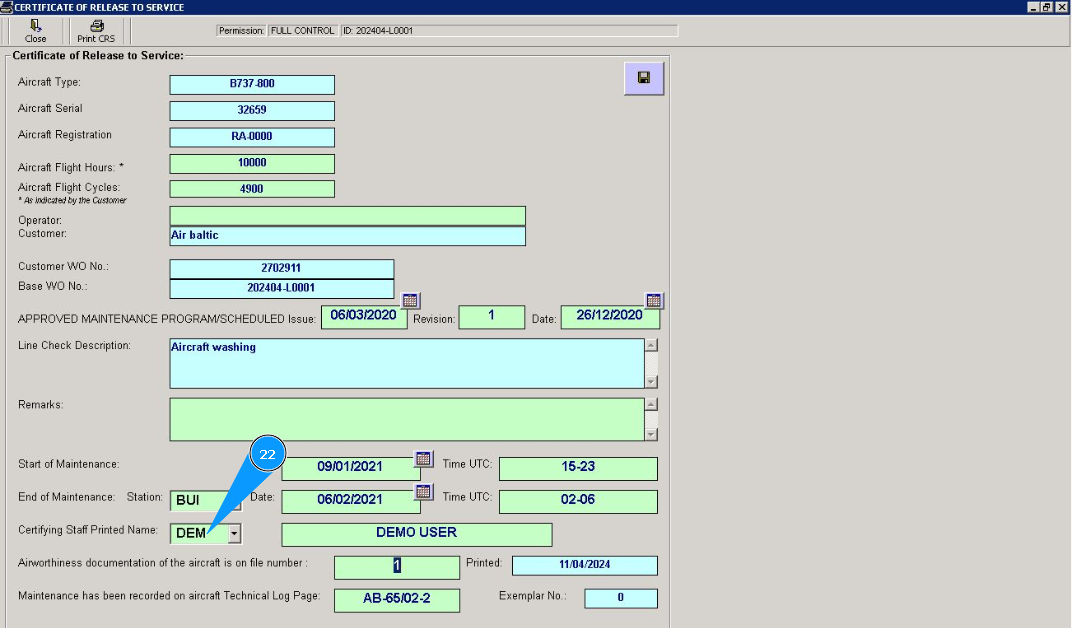This screenshot has height=628, width=1072.
Task: Click the numbered 22 callout marker
Action: pos(267,454)
